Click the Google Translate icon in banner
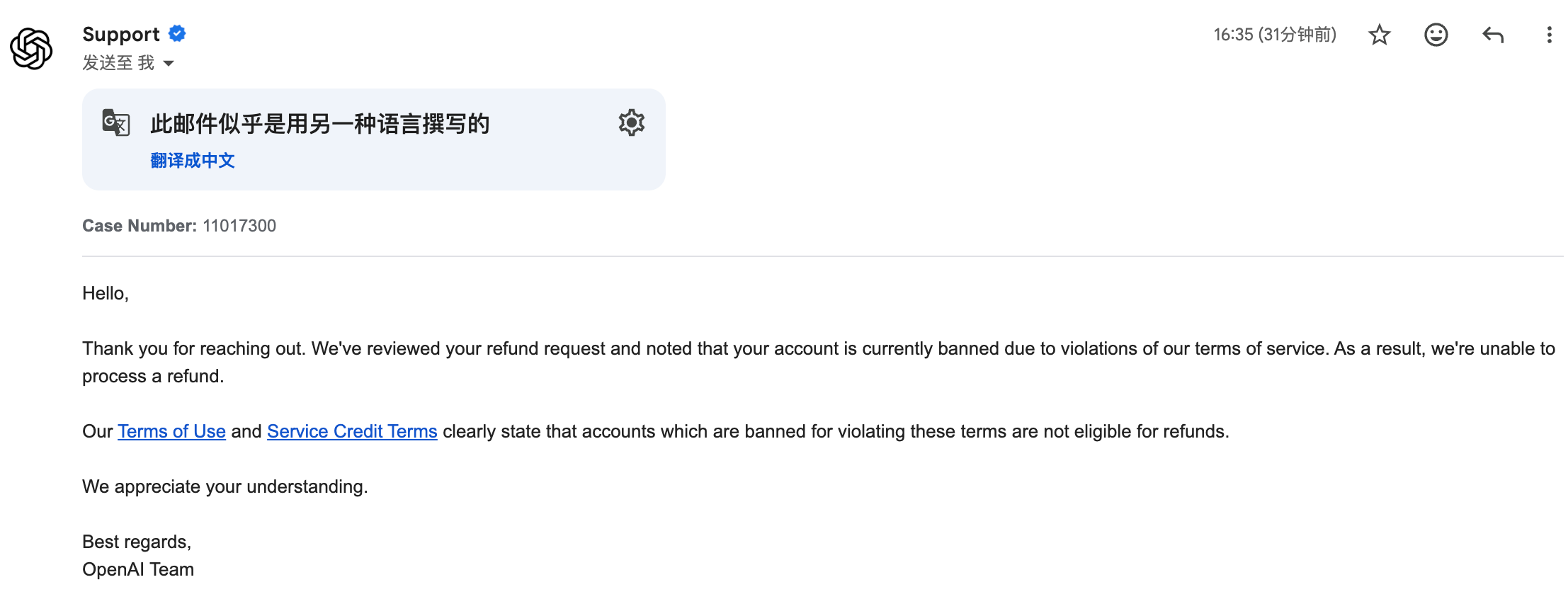Screen dimensions: 1568x616 (x=116, y=122)
